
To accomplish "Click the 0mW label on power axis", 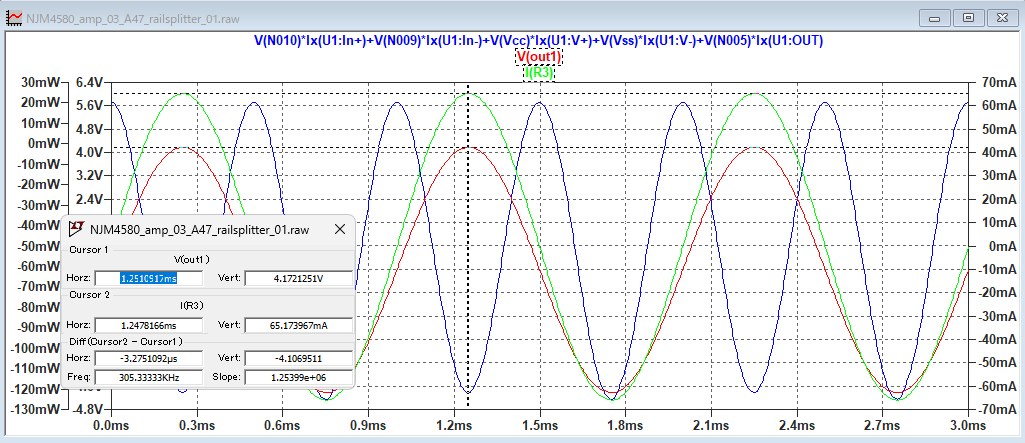I will click(x=42, y=143).
